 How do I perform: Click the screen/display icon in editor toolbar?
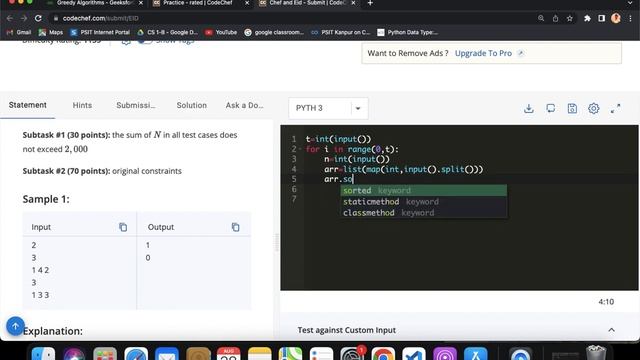pos(551,108)
